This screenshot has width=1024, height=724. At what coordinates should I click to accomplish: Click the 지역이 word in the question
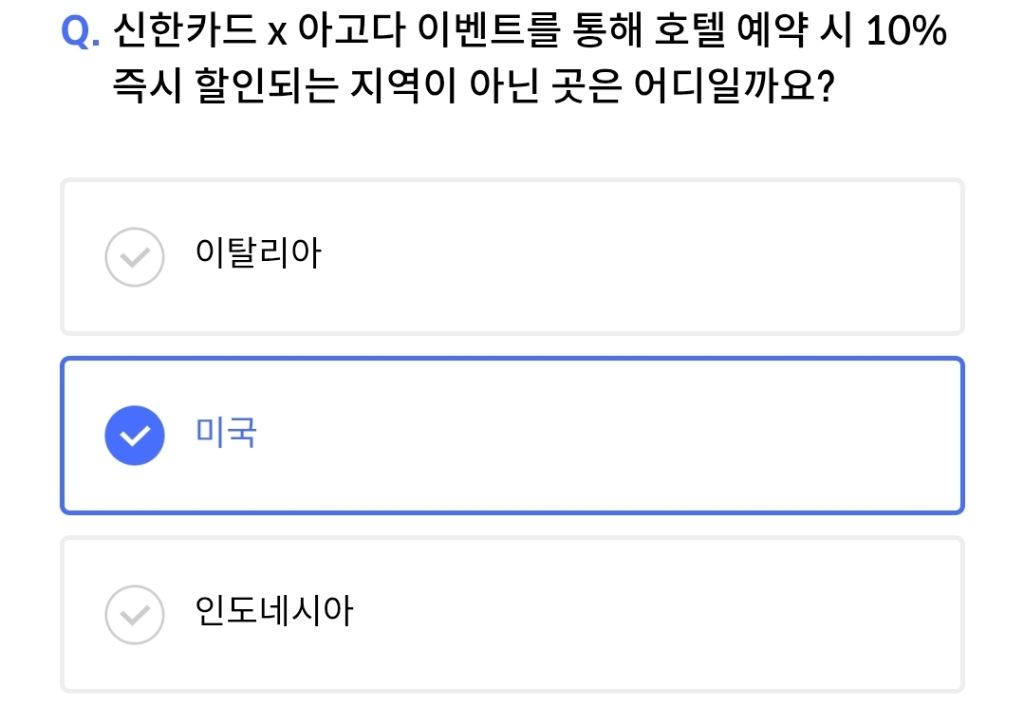click(x=400, y=89)
